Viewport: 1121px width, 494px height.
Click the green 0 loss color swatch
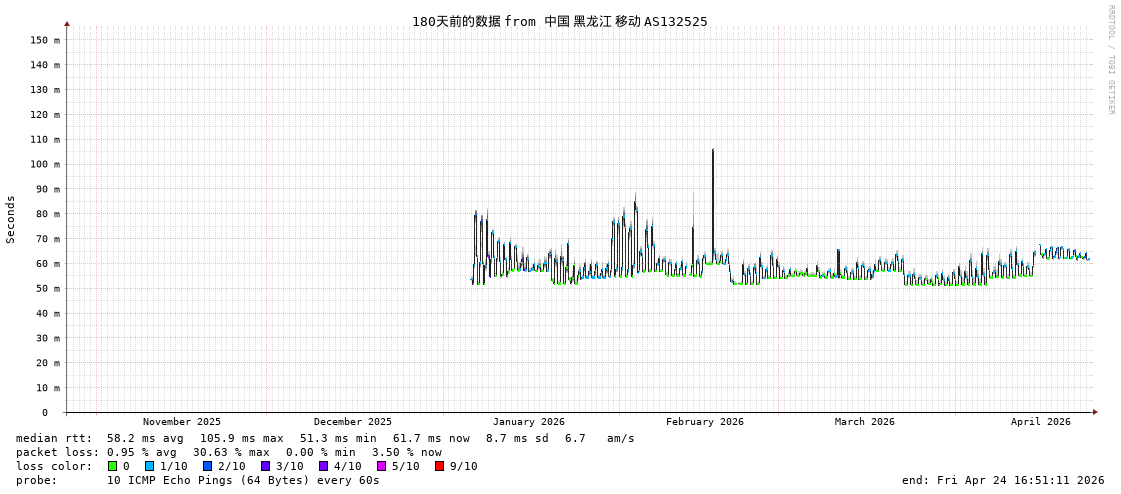click(x=112, y=466)
